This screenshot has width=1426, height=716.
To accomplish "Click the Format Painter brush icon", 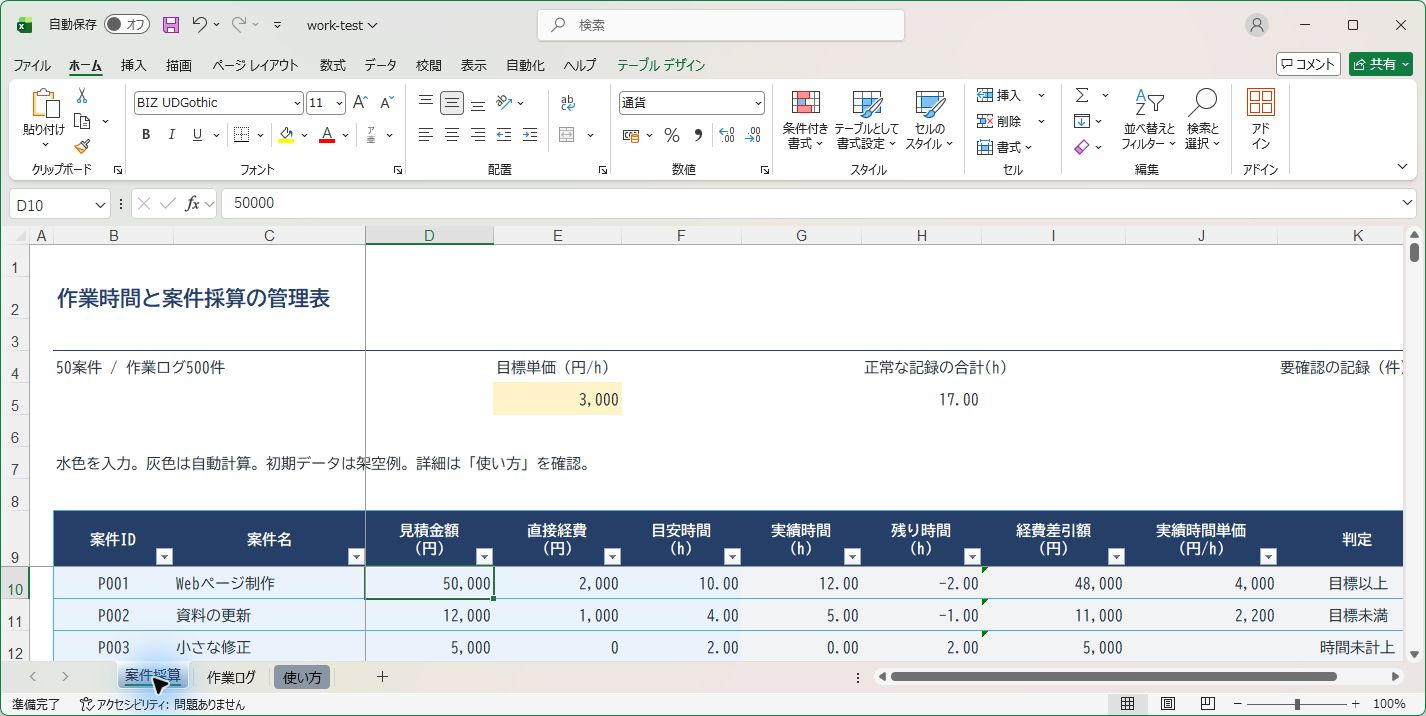I will [82, 146].
